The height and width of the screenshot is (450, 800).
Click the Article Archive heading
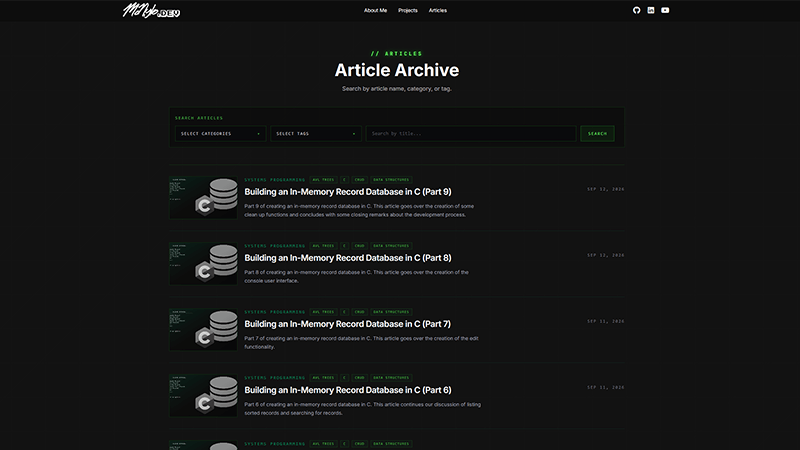397,70
